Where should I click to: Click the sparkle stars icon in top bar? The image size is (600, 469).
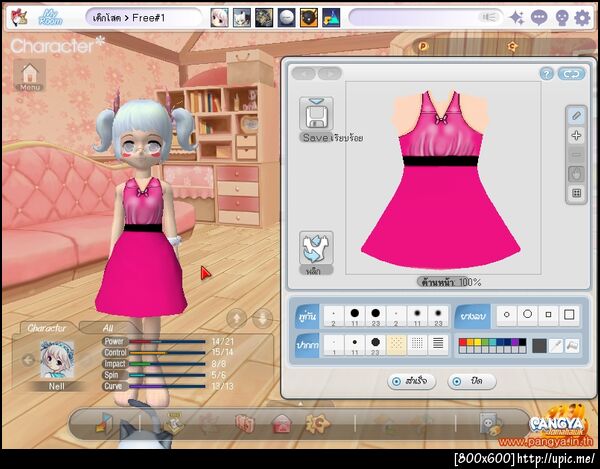tap(517, 18)
